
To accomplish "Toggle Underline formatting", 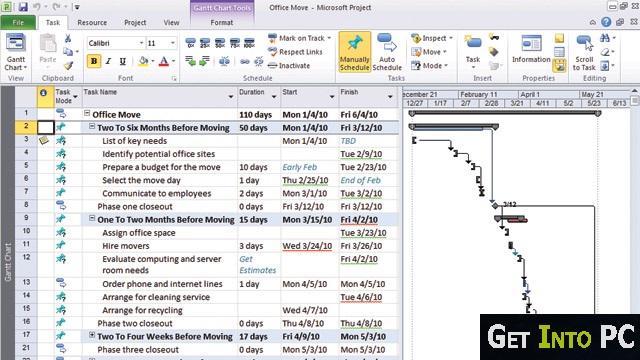I will coord(122,61).
